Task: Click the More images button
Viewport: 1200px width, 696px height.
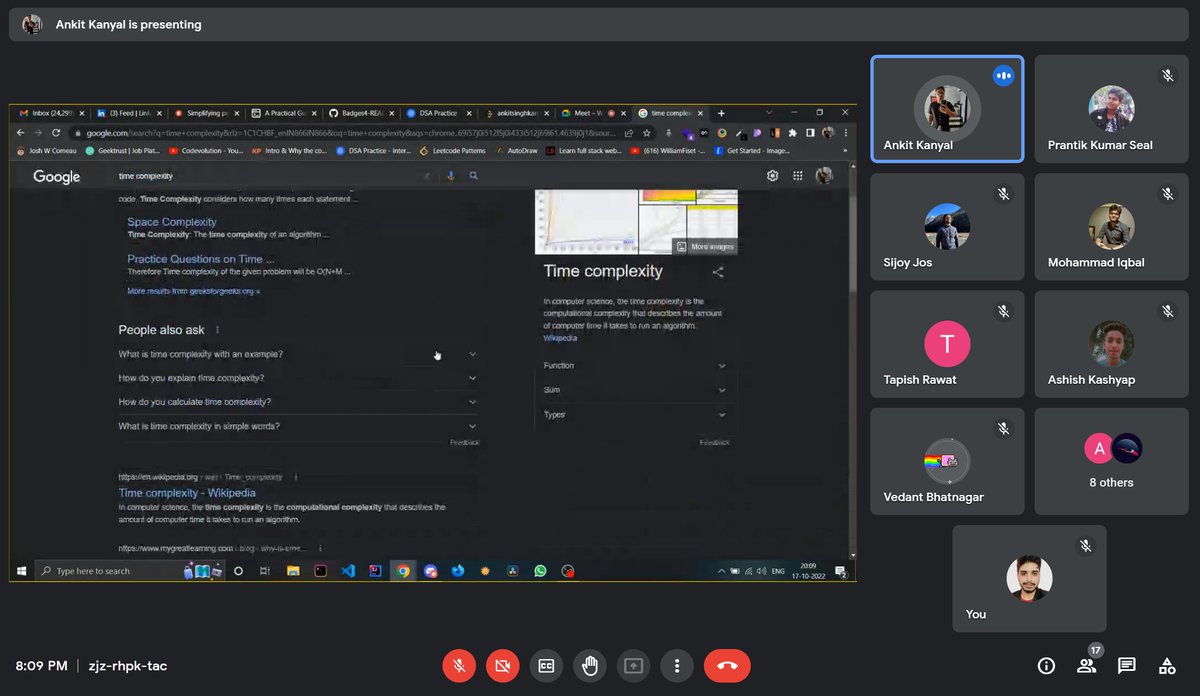Action: pyautogui.click(x=705, y=246)
